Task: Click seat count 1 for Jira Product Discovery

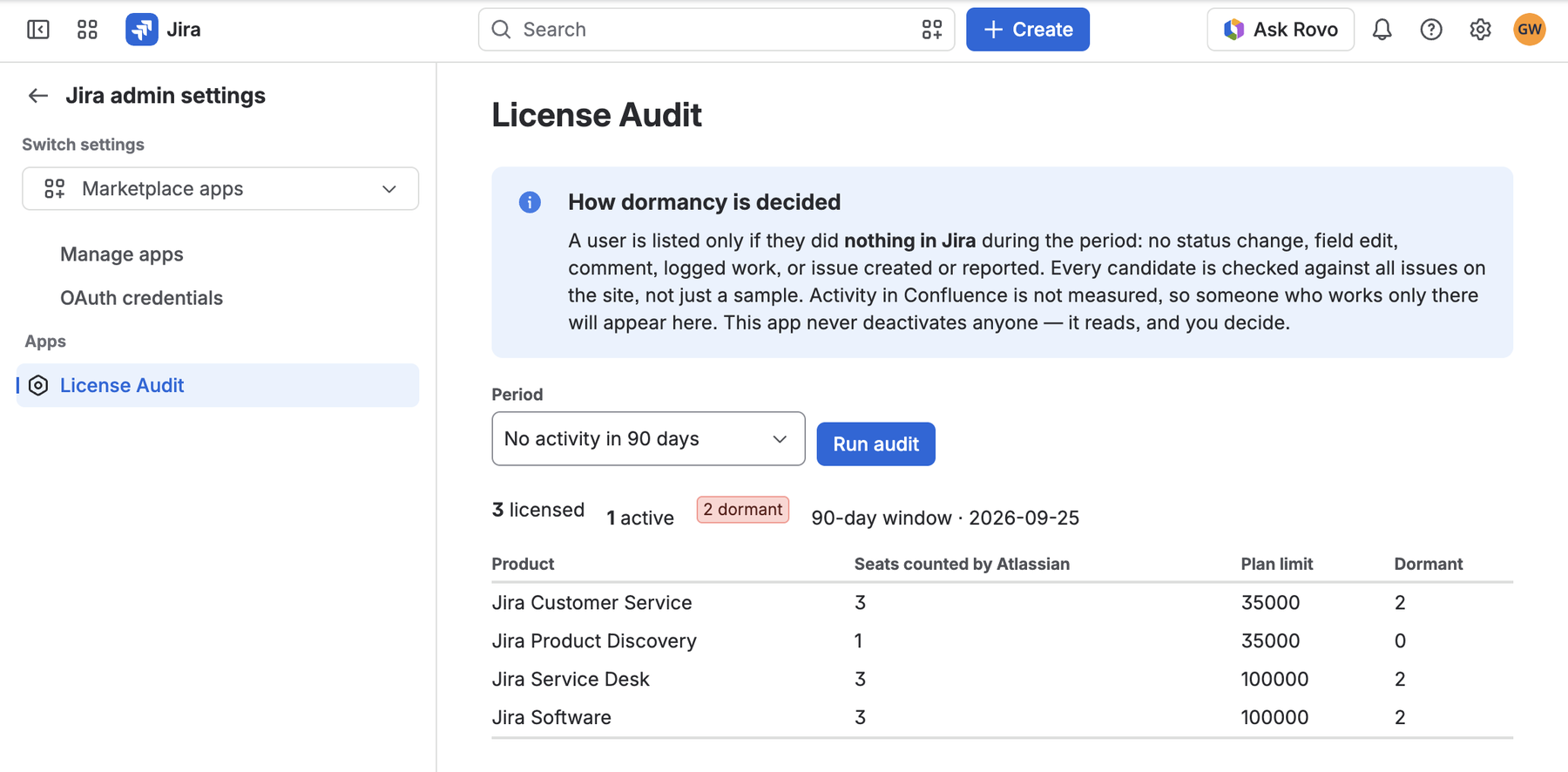Action: pyautogui.click(x=858, y=641)
